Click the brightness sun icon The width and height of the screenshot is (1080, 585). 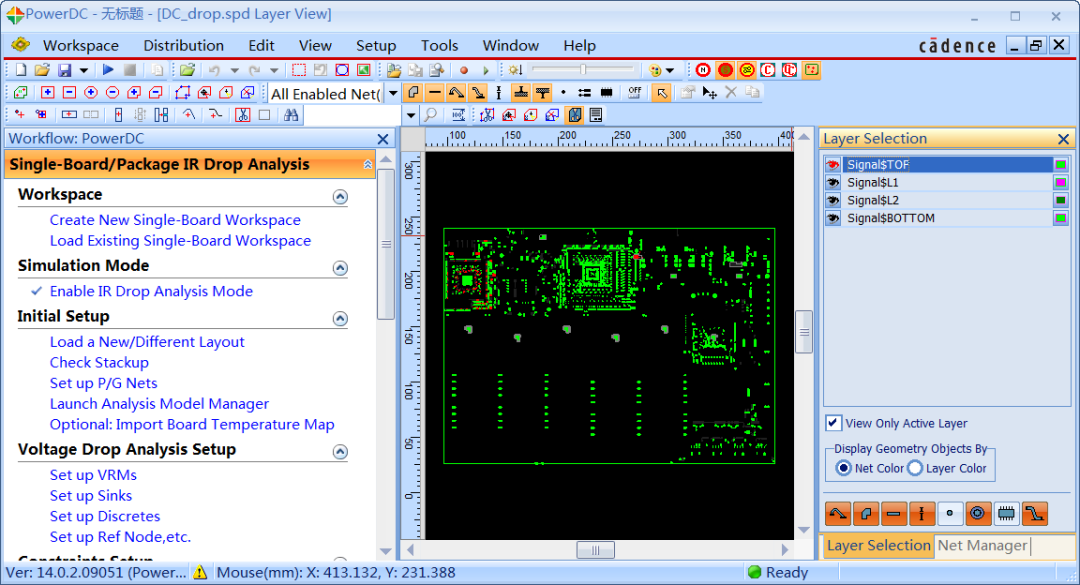click(x=515, y=70)
